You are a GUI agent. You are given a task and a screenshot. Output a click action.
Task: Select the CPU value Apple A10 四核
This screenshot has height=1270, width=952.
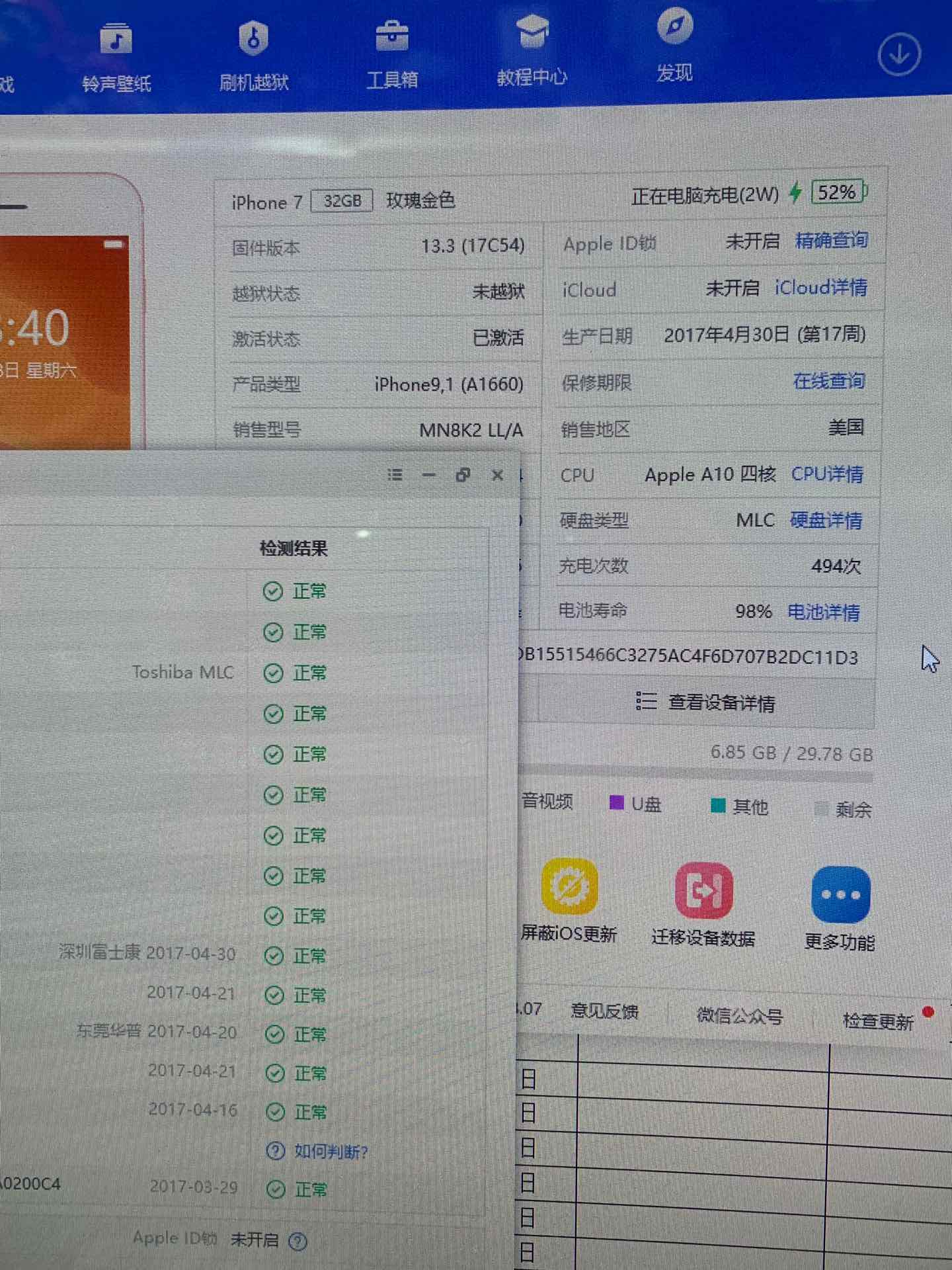[711, 474]
